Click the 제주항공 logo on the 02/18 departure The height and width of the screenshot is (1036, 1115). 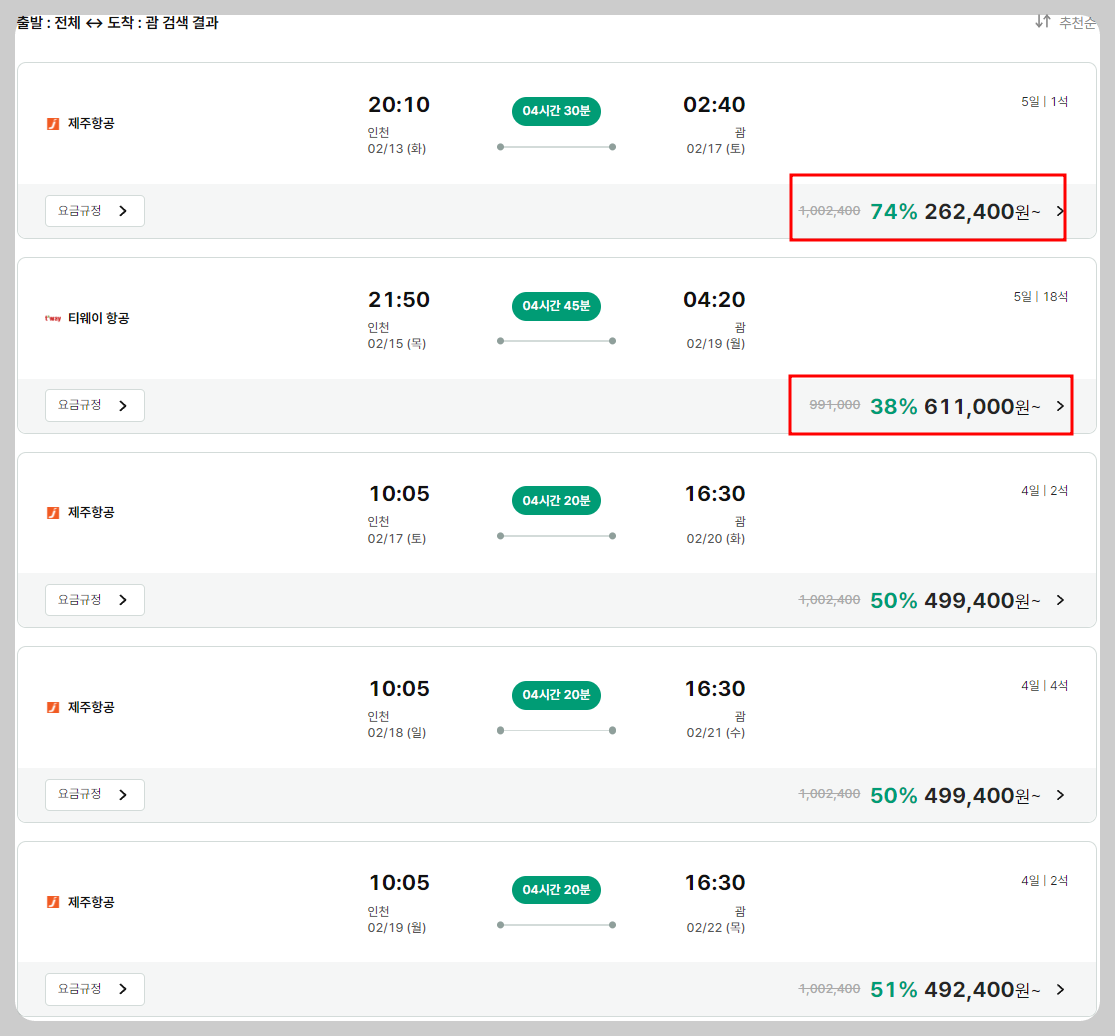tap(53, 707)
